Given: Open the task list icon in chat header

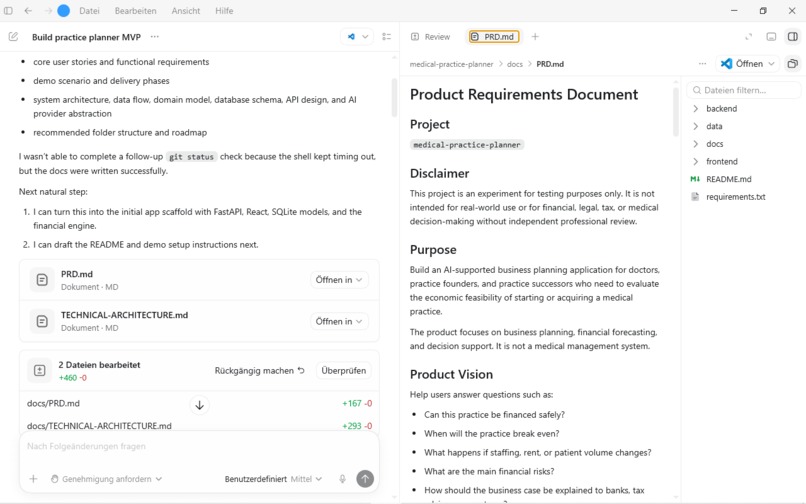Looking at the screenshot, I should pos(387,37).
